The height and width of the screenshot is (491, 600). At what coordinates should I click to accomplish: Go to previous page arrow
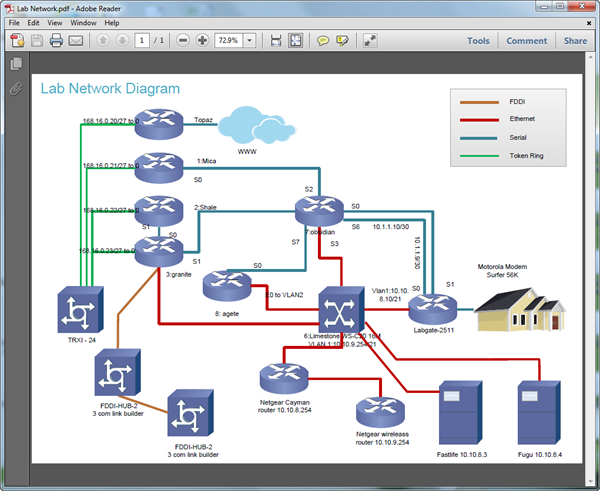pos(103,40)
